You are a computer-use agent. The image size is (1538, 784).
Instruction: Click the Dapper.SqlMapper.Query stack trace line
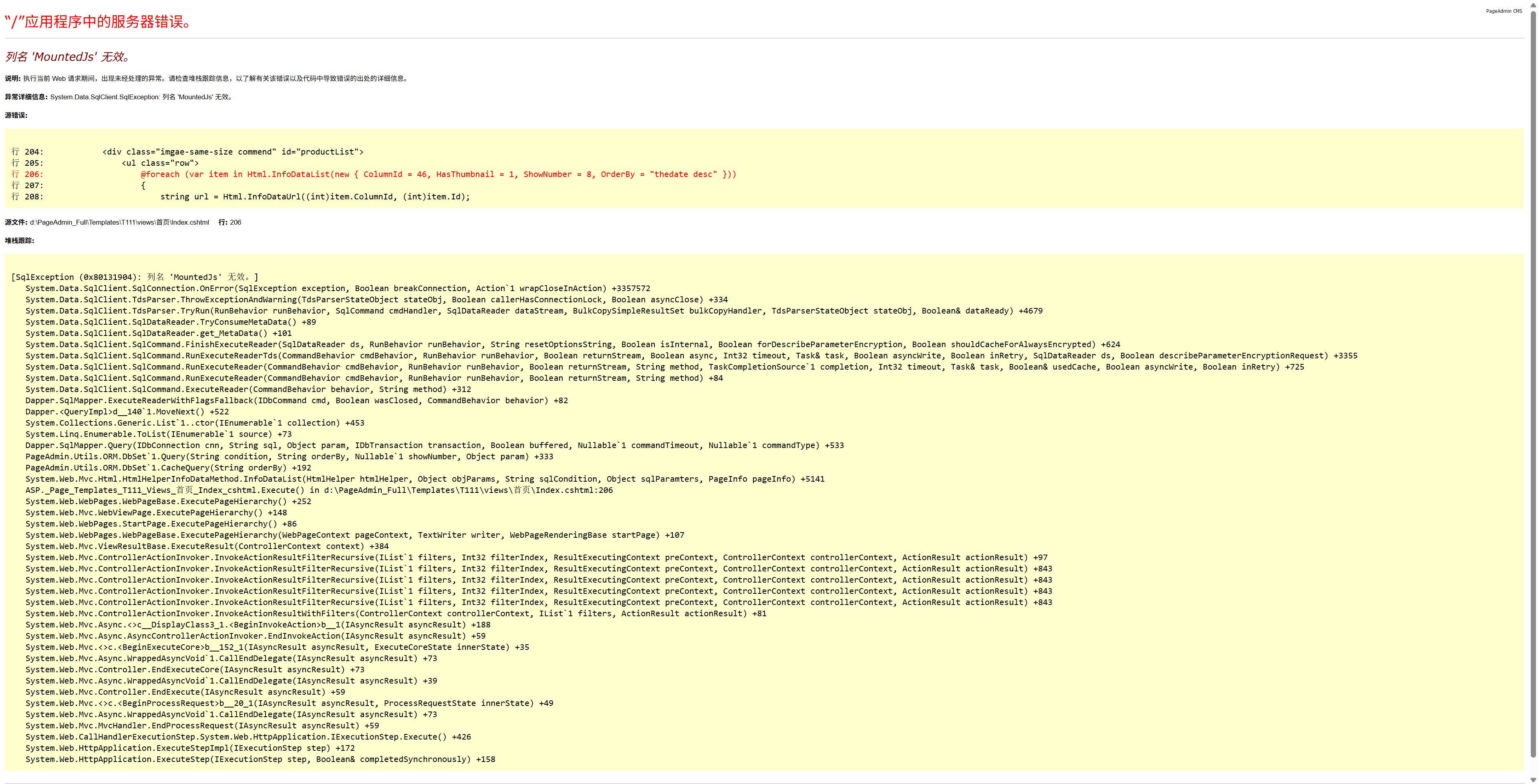pyautogui.click(x=434, y=445)
